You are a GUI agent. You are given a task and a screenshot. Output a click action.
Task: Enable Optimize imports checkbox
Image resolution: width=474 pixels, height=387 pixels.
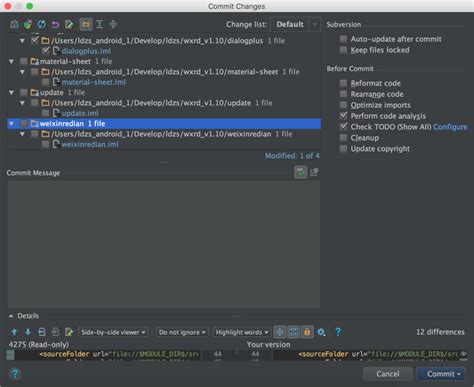[343, 105]
